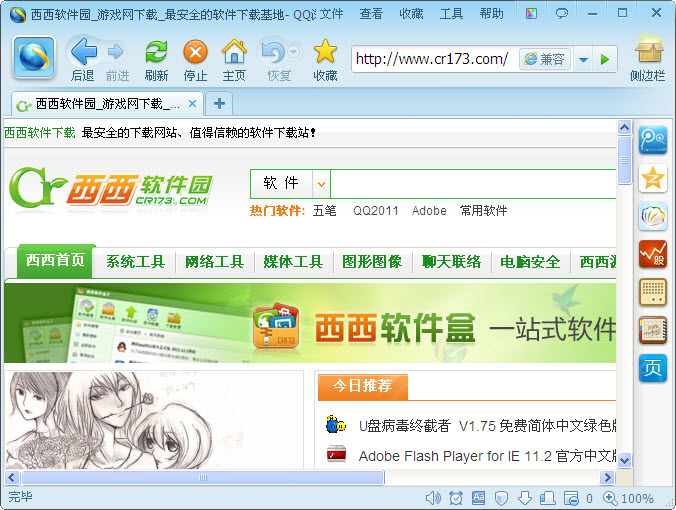The width and height of the screenshot is (676, 510).
Task: Open Adobe Flash Player for IE link
Action: tap(487, 456)
